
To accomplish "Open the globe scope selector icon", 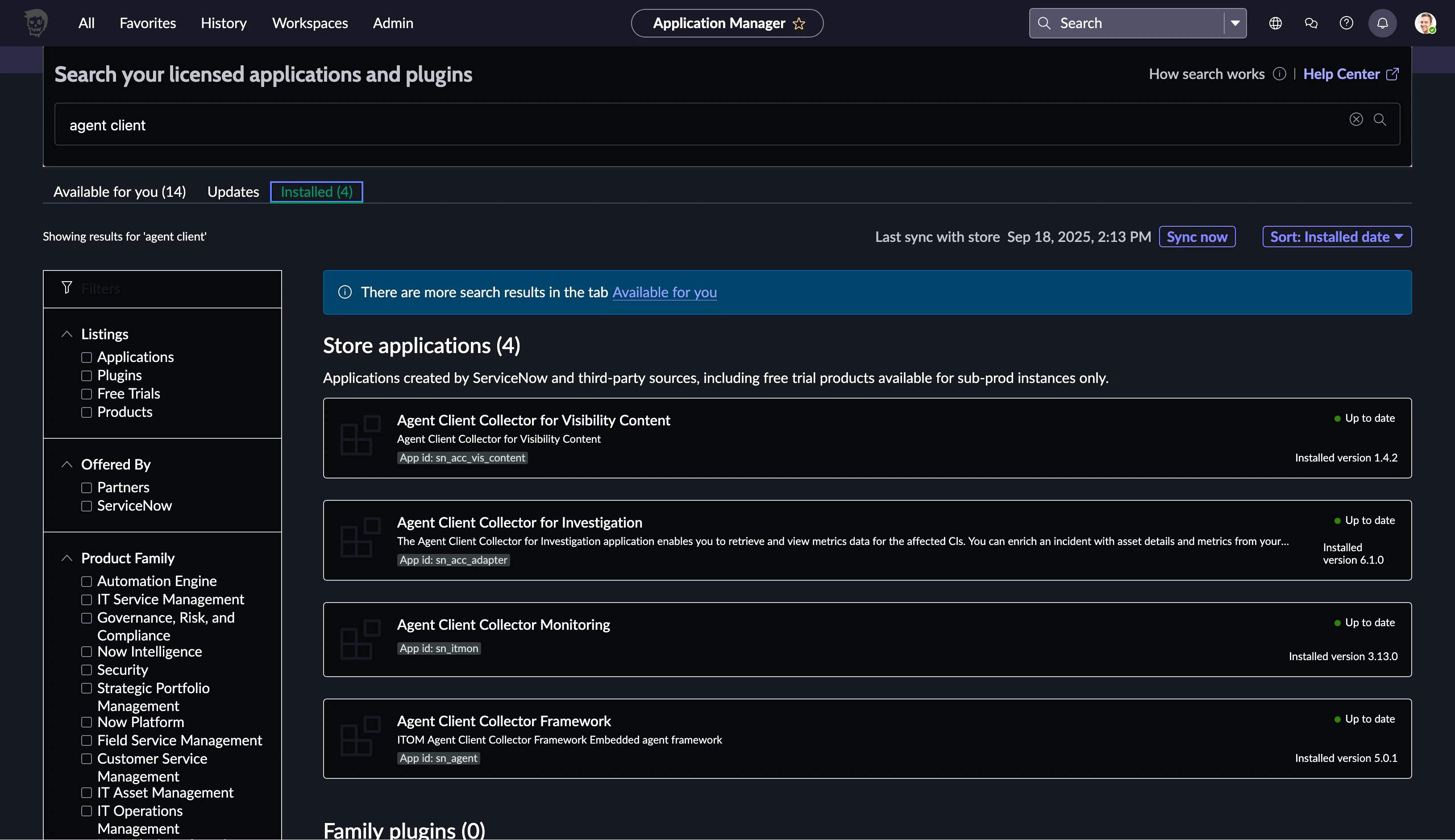I will tap(1275, 23).
